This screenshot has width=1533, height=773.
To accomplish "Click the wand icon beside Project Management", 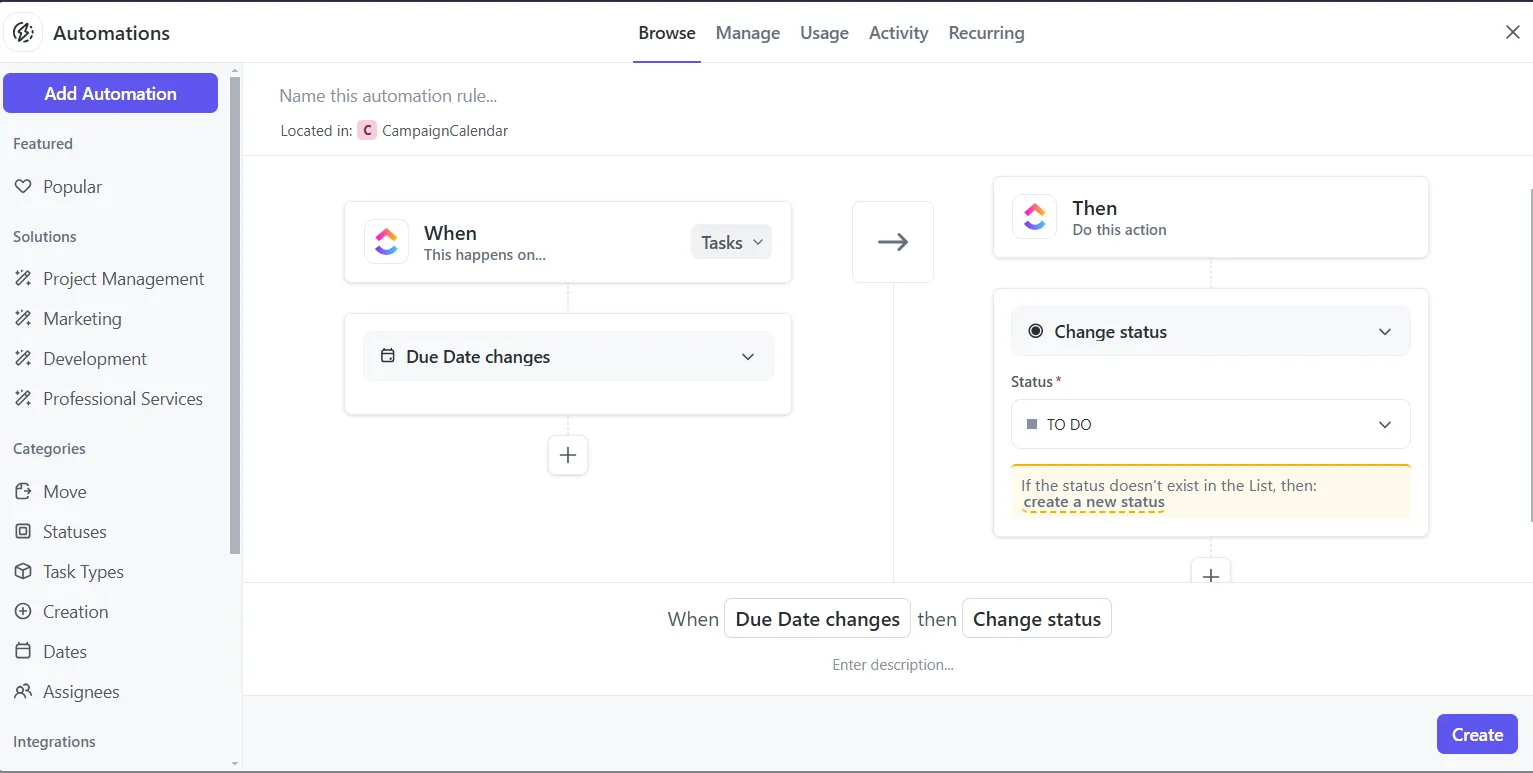I will click(23, 279).
